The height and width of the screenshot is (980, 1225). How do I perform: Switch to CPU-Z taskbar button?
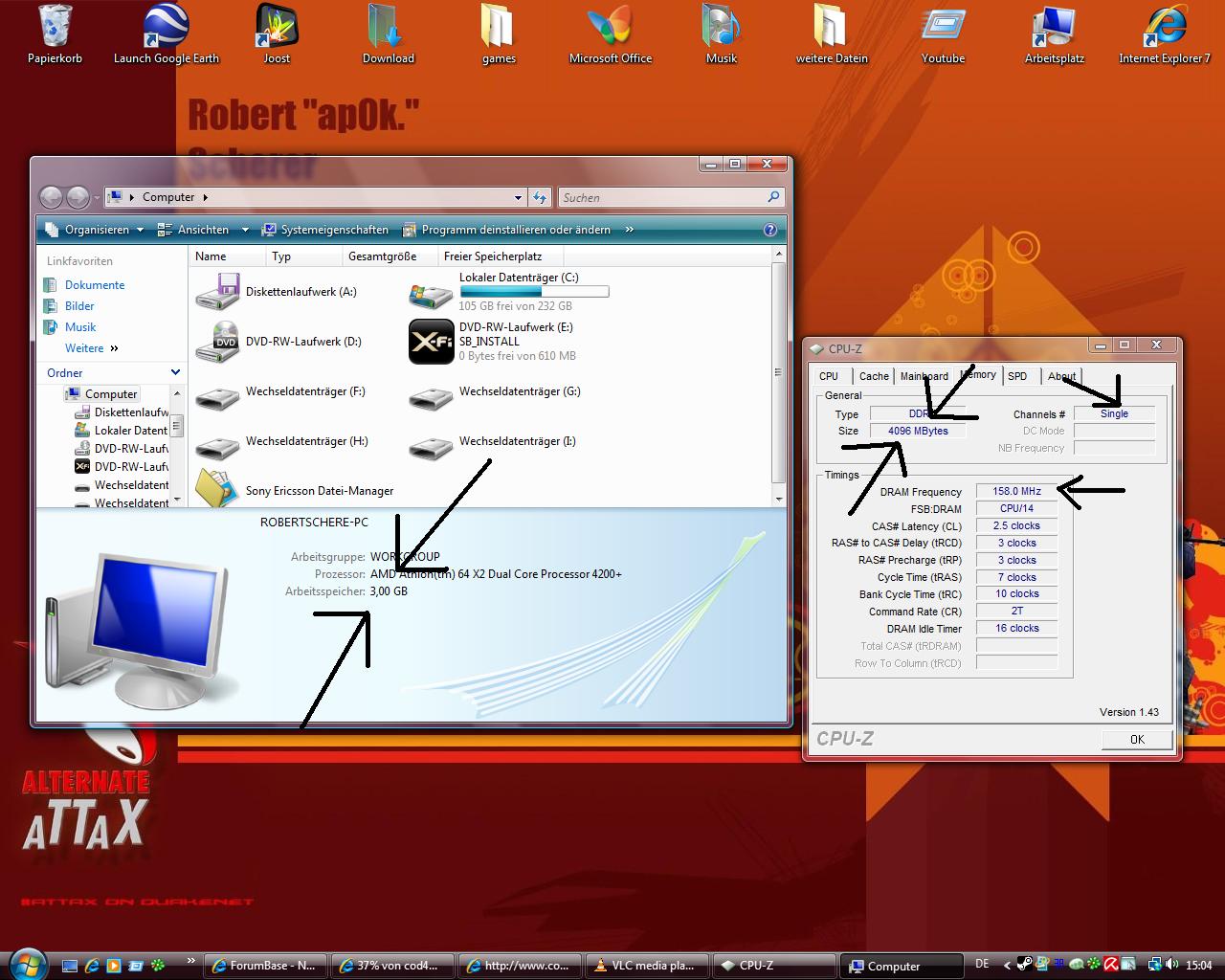click(772, 966)
